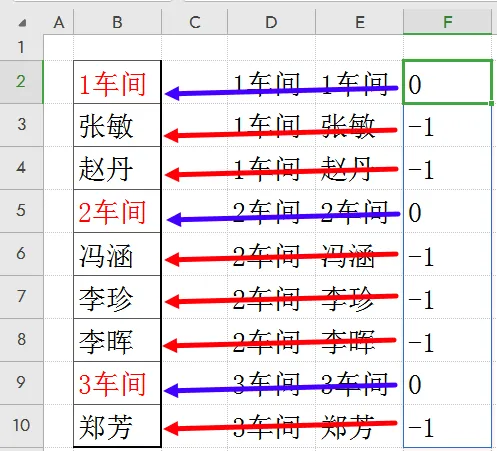Select column C header

[x=195, y=22]
